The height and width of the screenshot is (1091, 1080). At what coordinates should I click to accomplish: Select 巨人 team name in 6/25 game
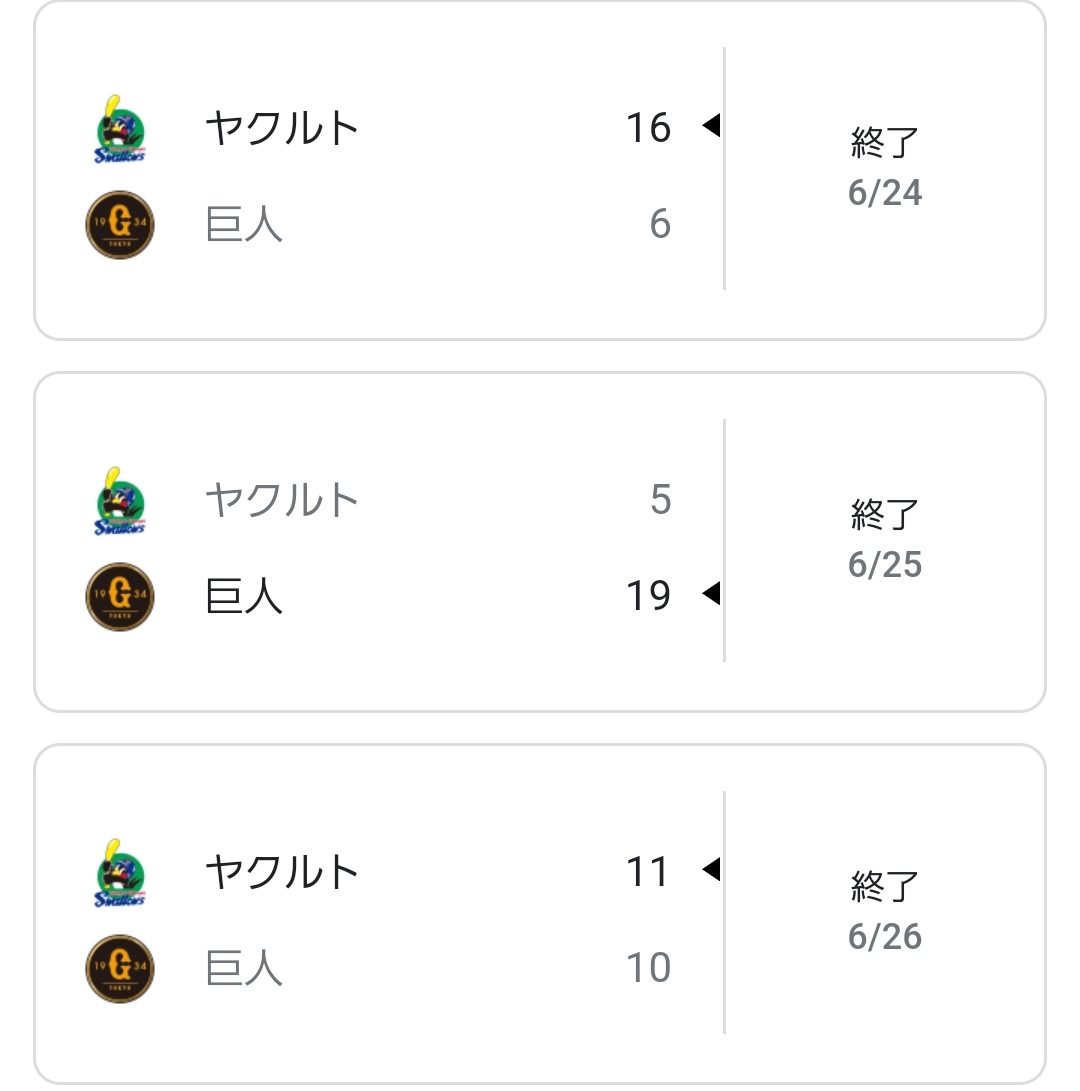click(244, 596)
